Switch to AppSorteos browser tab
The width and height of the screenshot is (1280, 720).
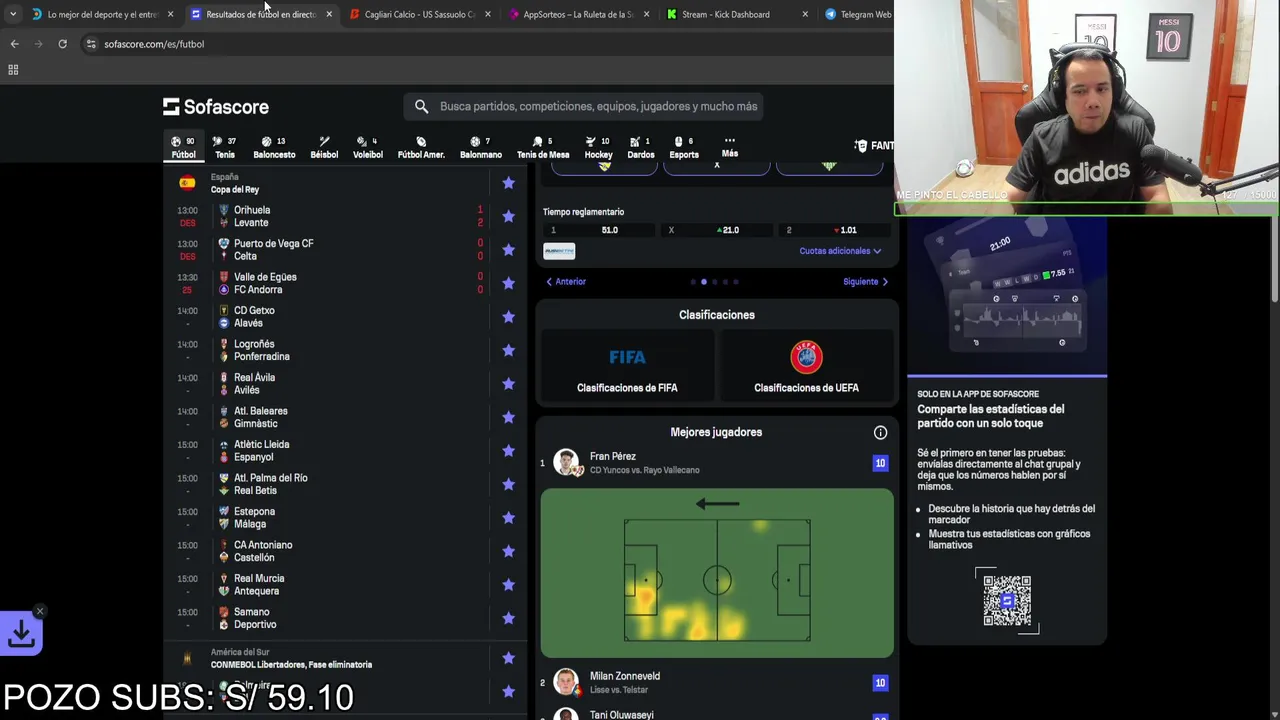(578, 14)
